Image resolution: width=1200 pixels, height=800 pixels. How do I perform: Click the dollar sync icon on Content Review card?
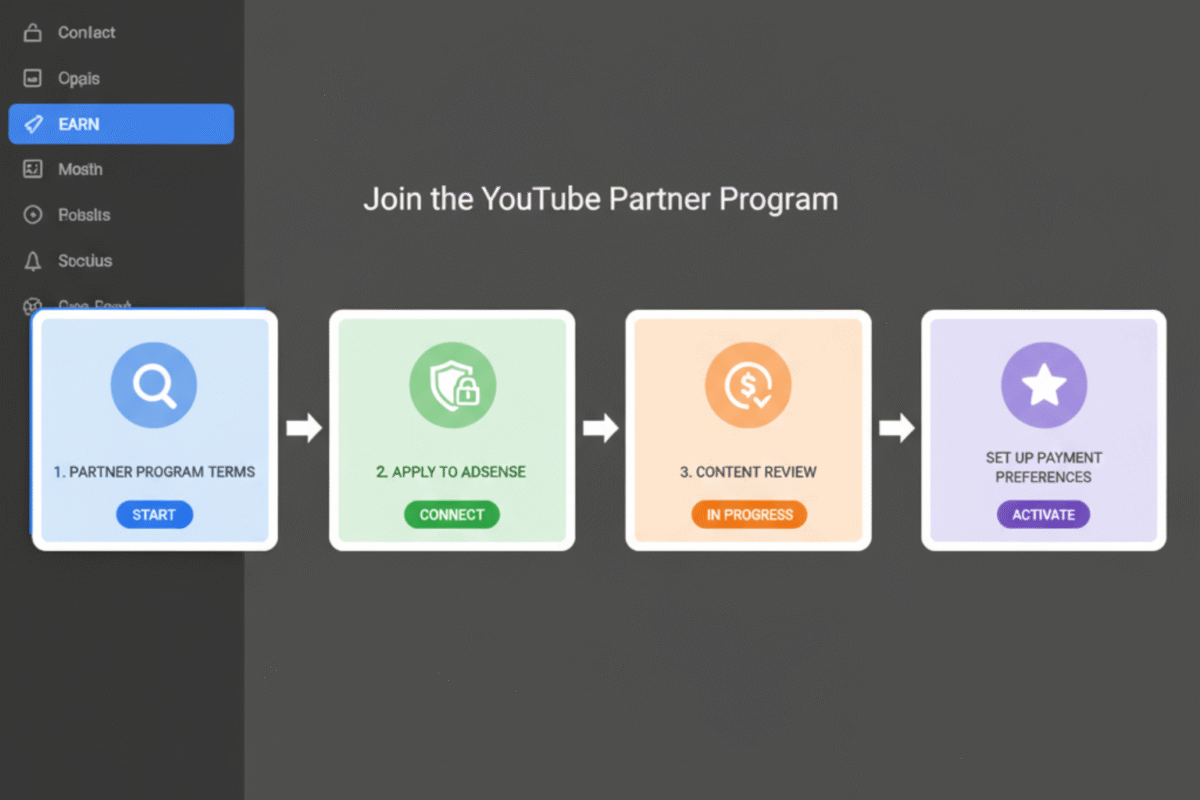(x=748, y=384)
